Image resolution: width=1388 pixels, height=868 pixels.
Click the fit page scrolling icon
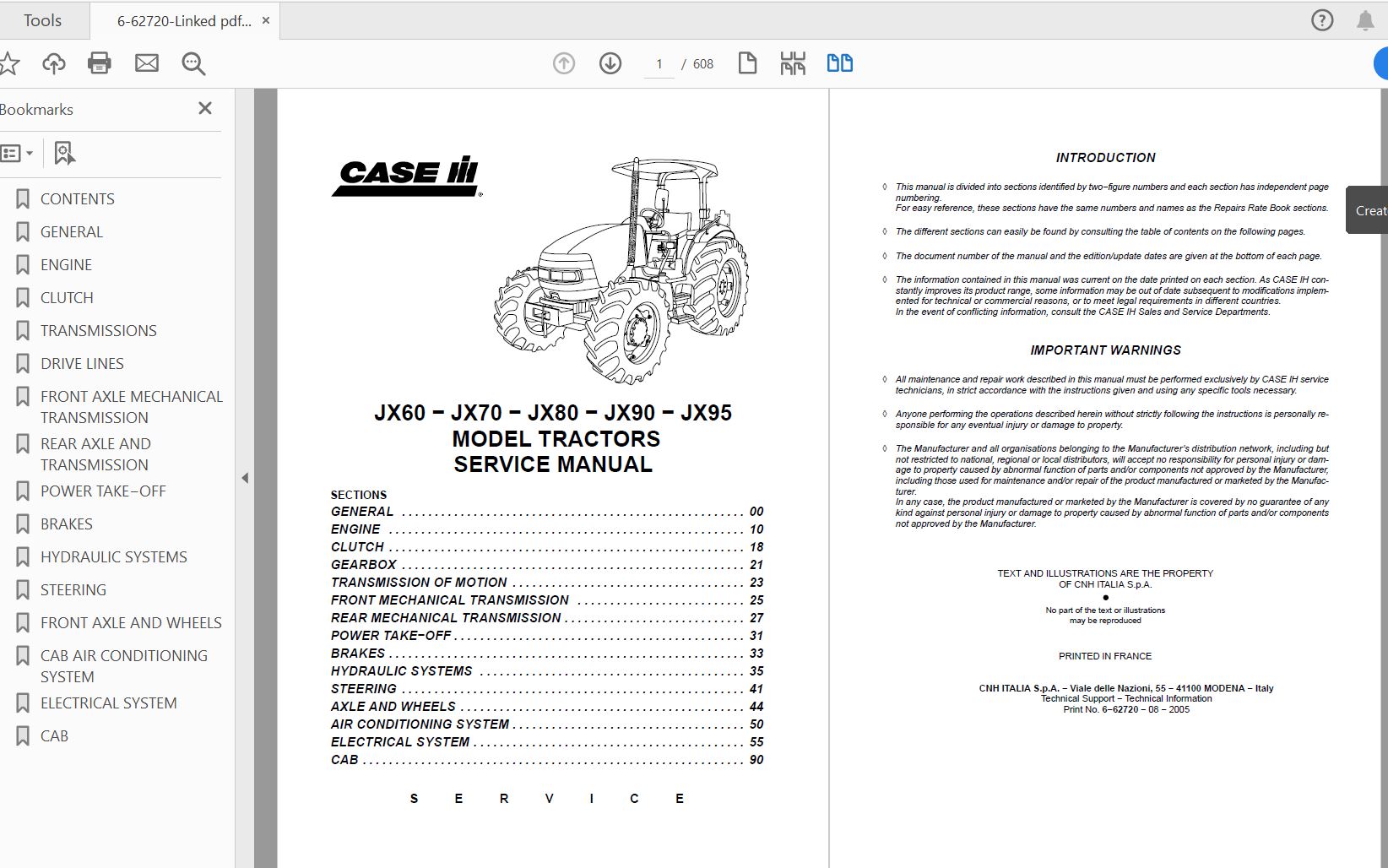(x=793, y=63)
